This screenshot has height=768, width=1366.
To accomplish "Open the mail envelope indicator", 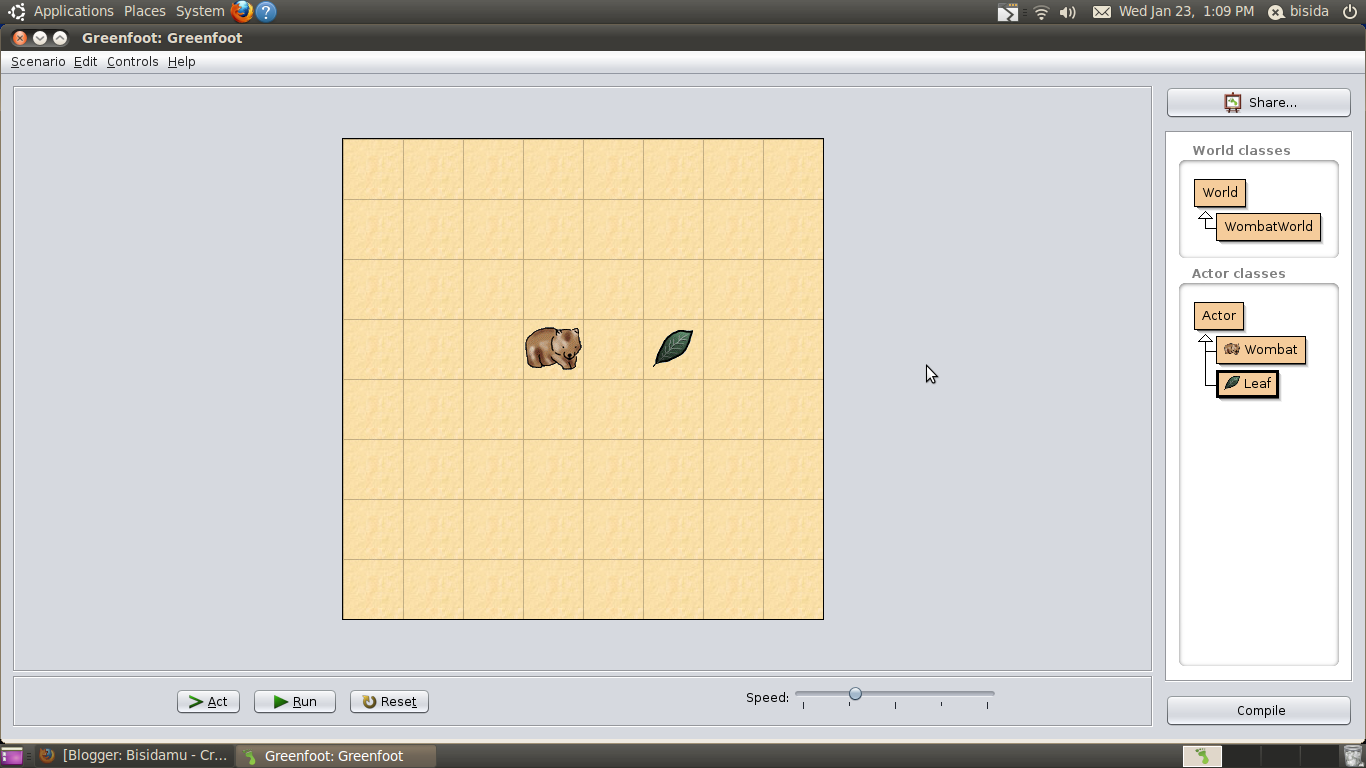I will pyautogui.click(x=1101, y=12).
